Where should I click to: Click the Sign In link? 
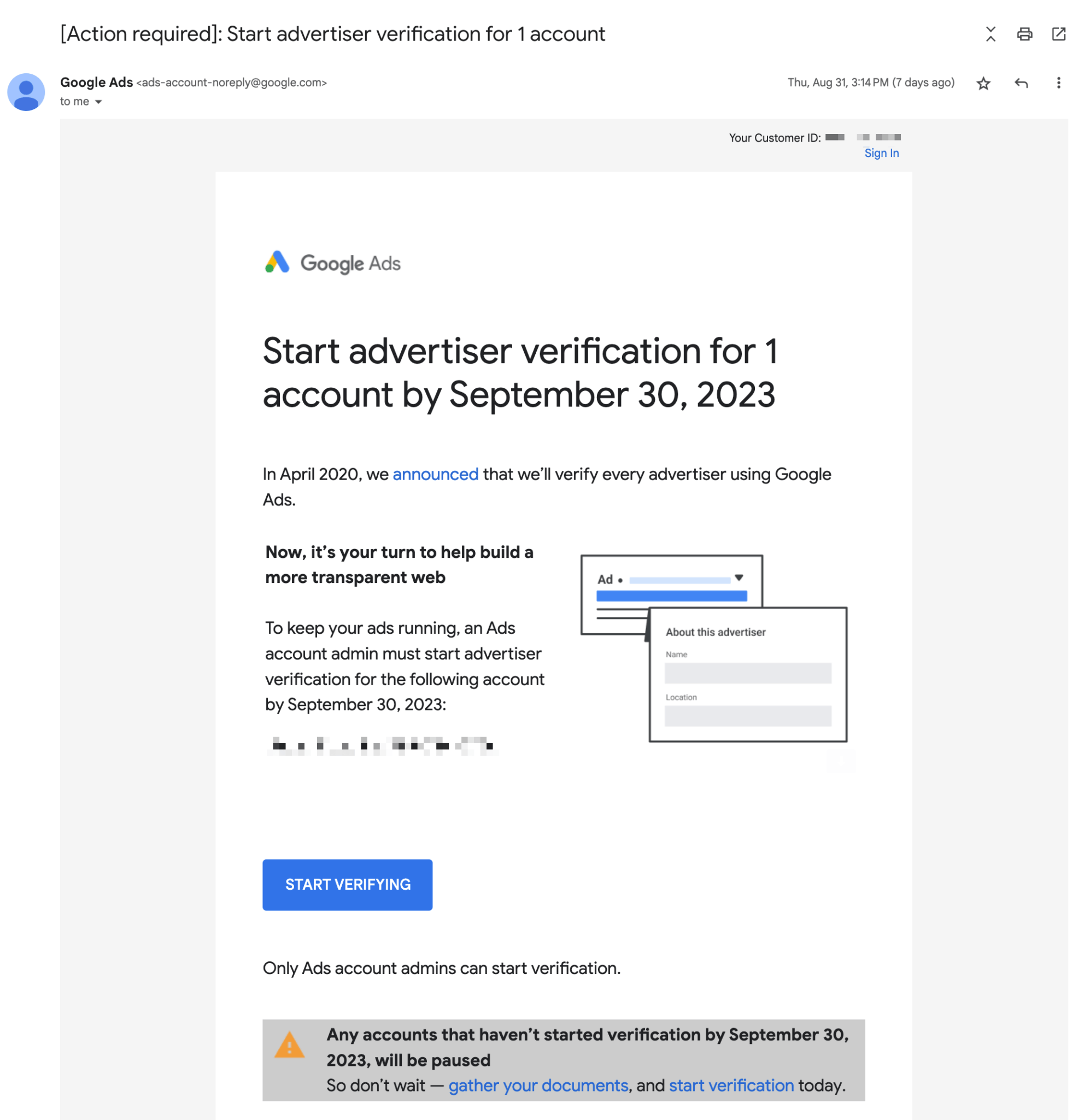(x=881, y=153)
